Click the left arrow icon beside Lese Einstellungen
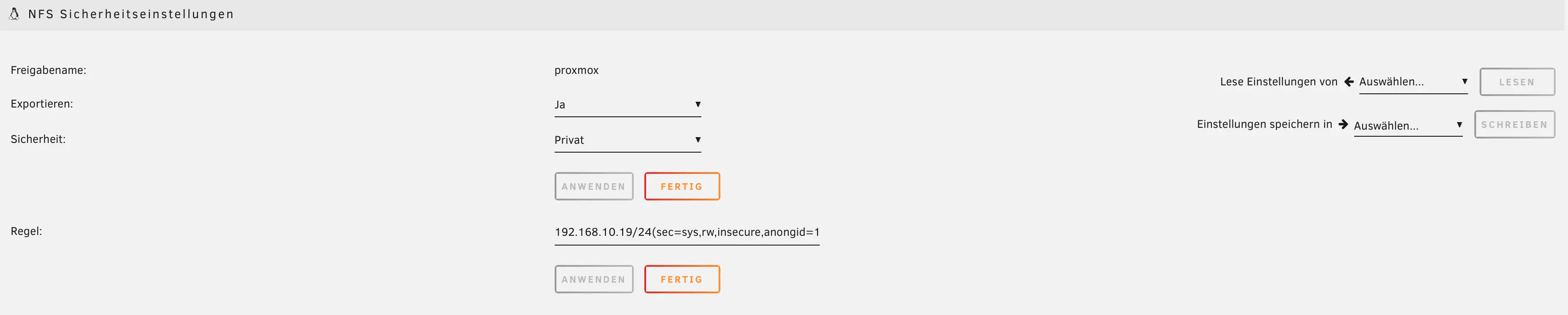Viewport: 1568px width, 315px height. [x=1349, y=82]
